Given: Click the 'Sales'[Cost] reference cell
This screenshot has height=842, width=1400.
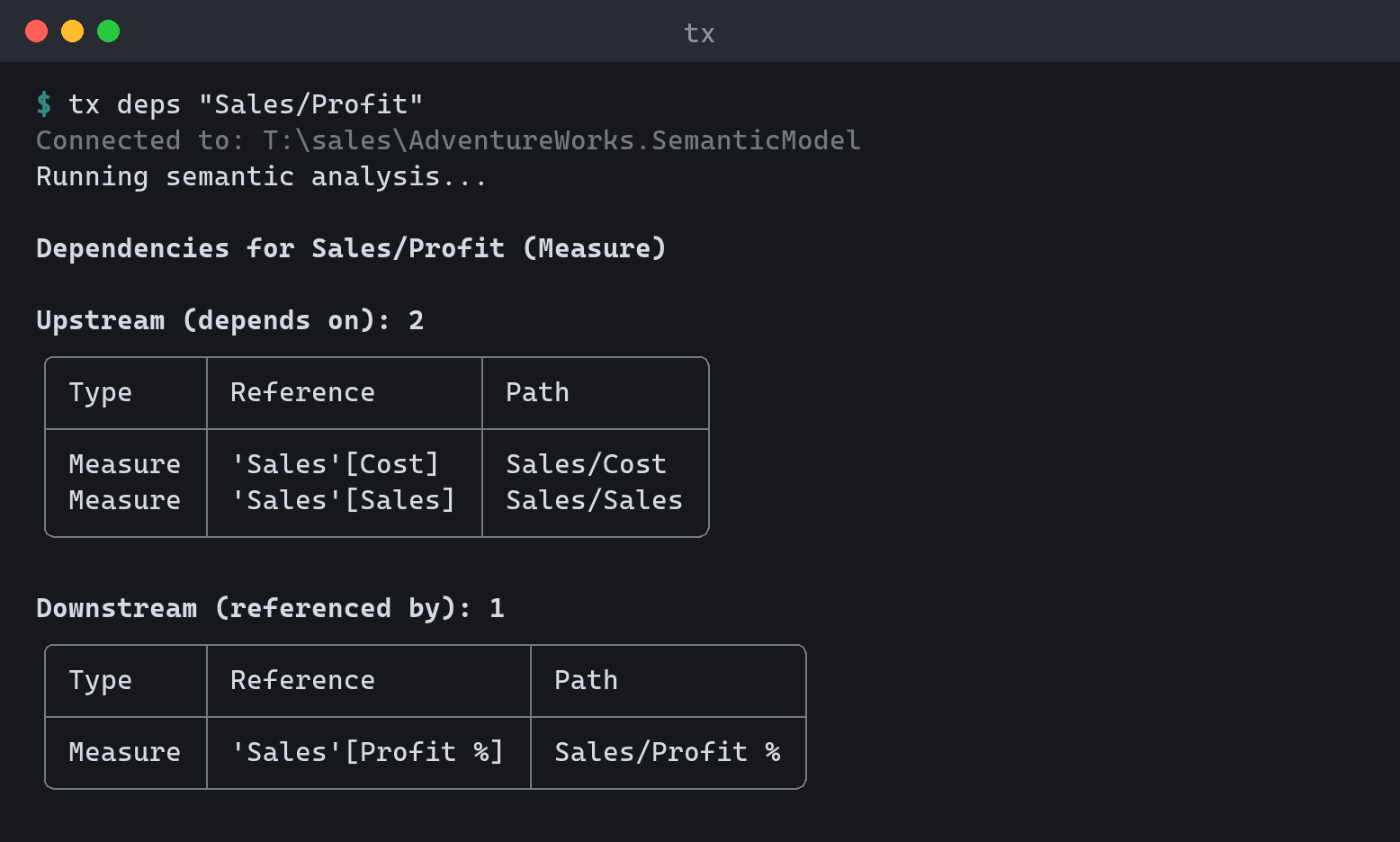Looking at the screenshot, I should point(335,464).
